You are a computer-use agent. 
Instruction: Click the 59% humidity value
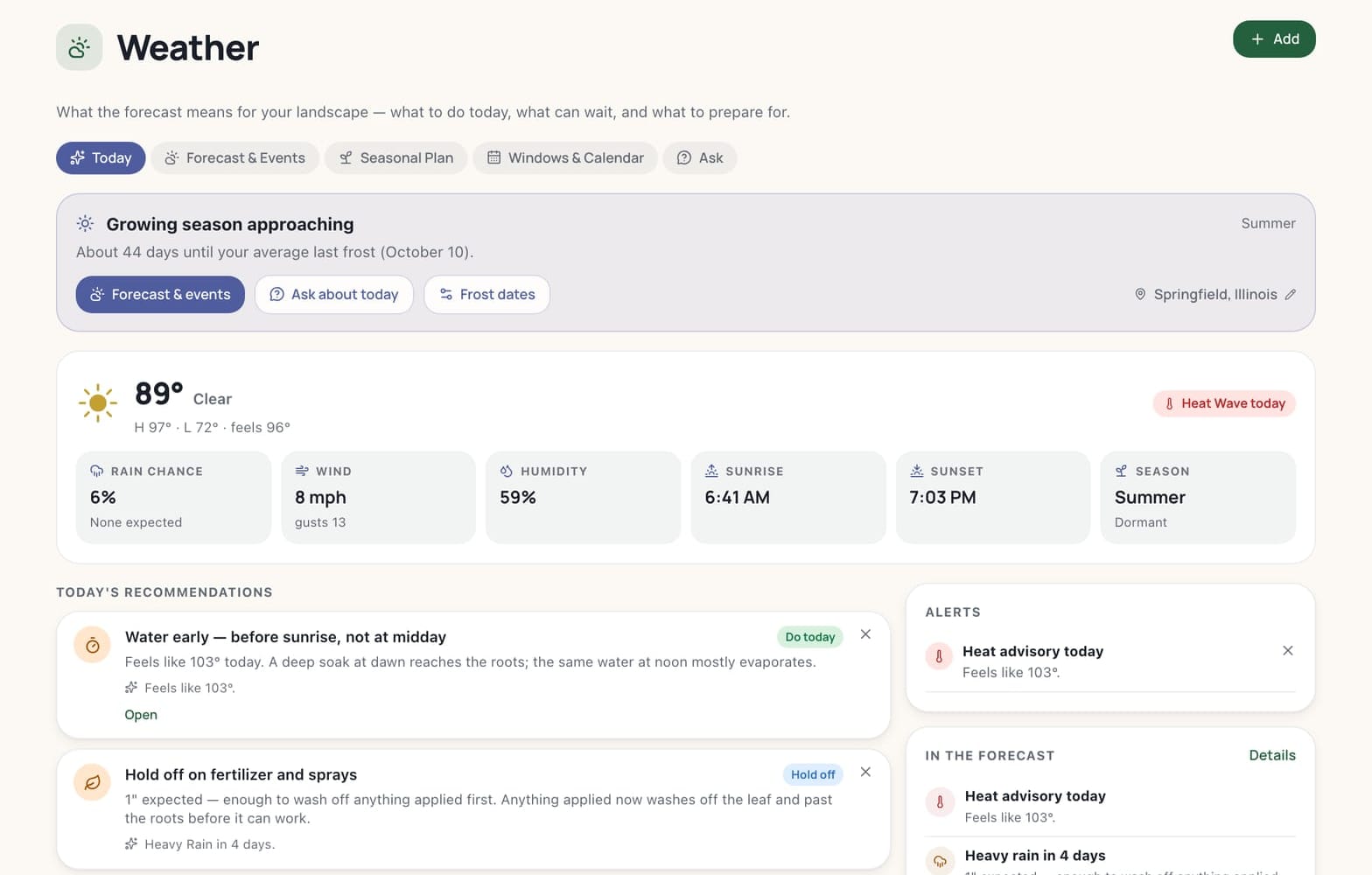pyautogui.click(x=518, y=497)
